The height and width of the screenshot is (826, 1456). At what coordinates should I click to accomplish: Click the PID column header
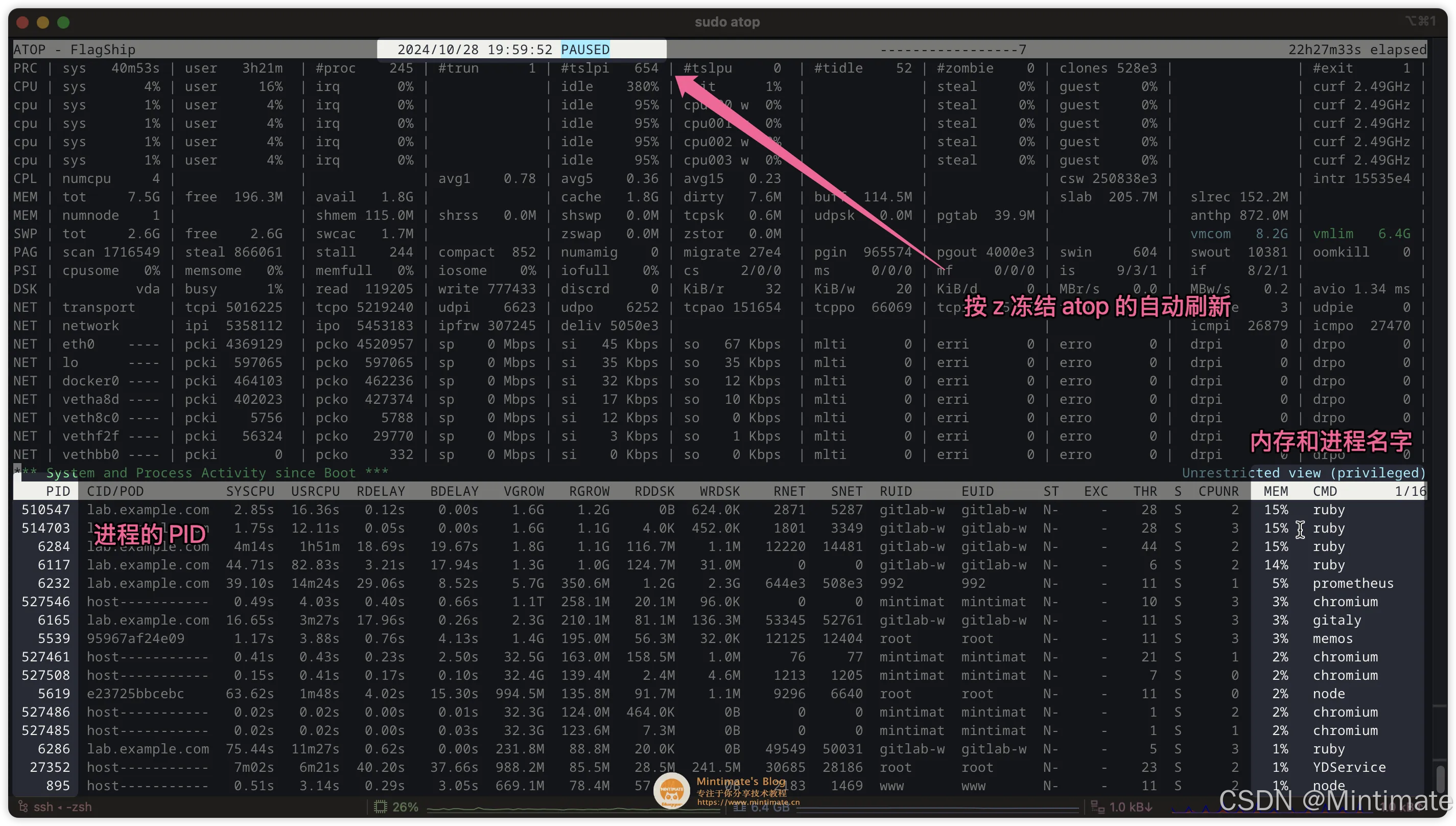click(x=58, y=491)
